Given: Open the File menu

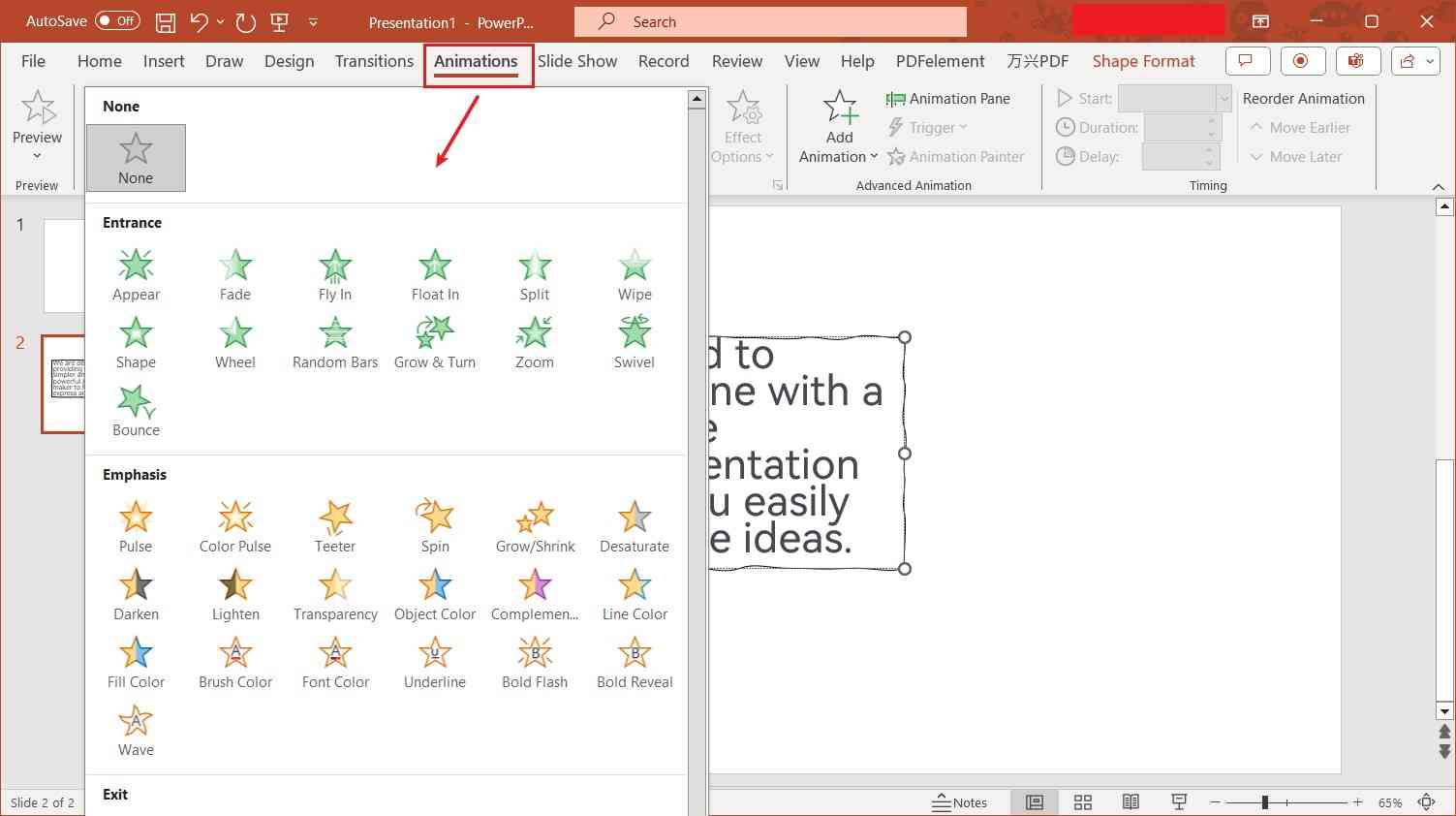Looking at the screenshot, I should coord(33,61).
